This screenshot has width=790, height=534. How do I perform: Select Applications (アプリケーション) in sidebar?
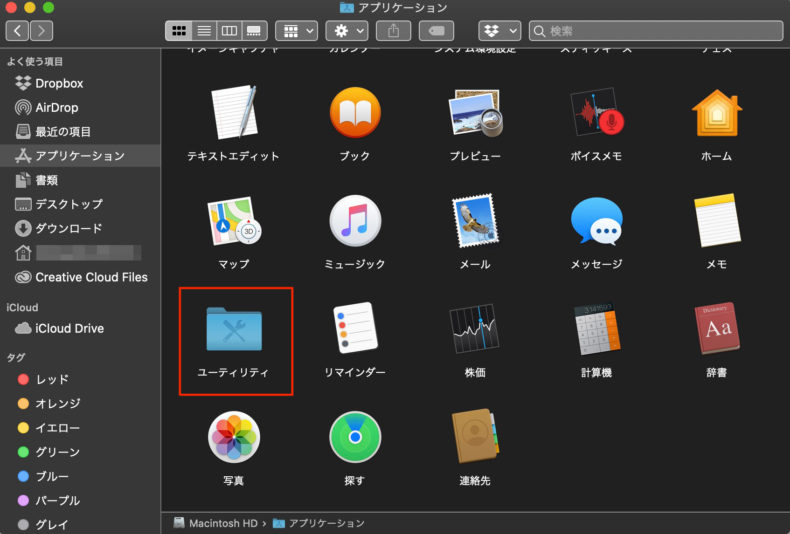[81, 156]
